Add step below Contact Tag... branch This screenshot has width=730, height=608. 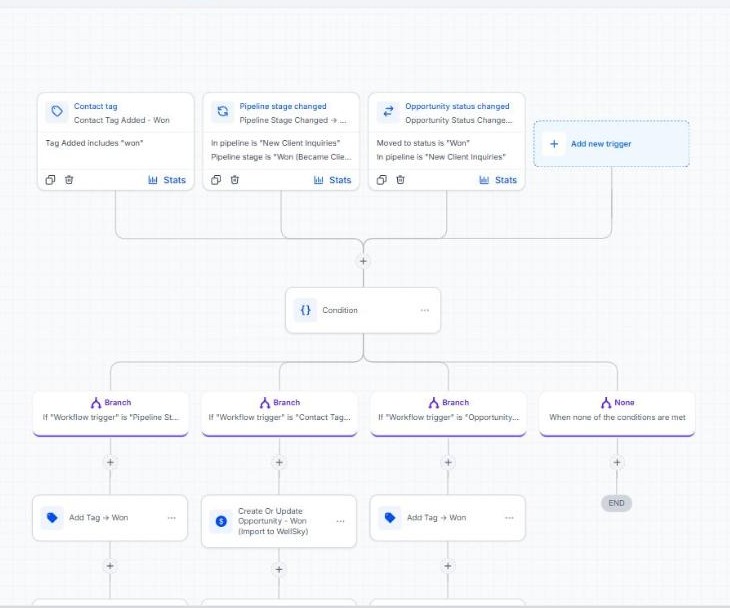click(279, 462)
